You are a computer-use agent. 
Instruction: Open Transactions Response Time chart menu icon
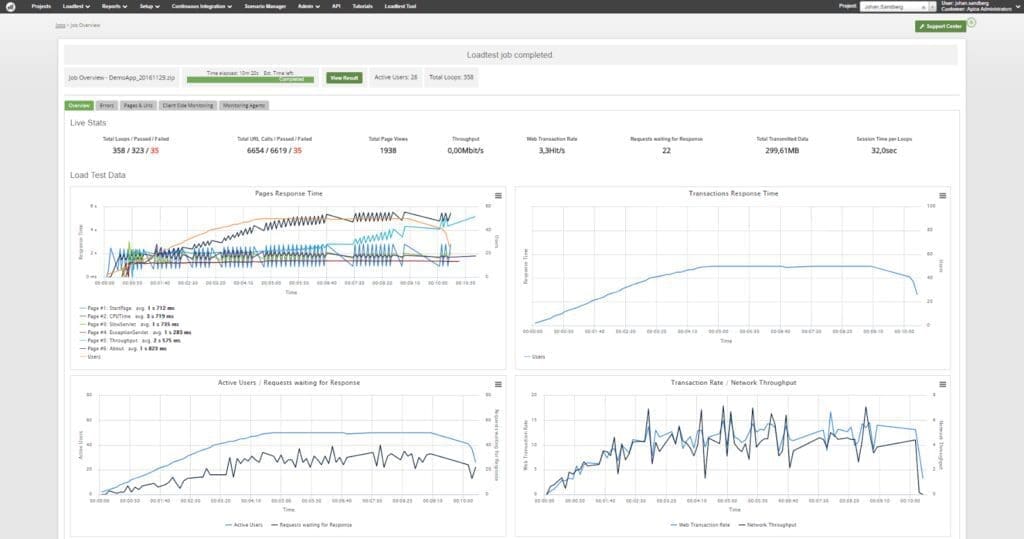pyautogui.click(x=942, y=195)
